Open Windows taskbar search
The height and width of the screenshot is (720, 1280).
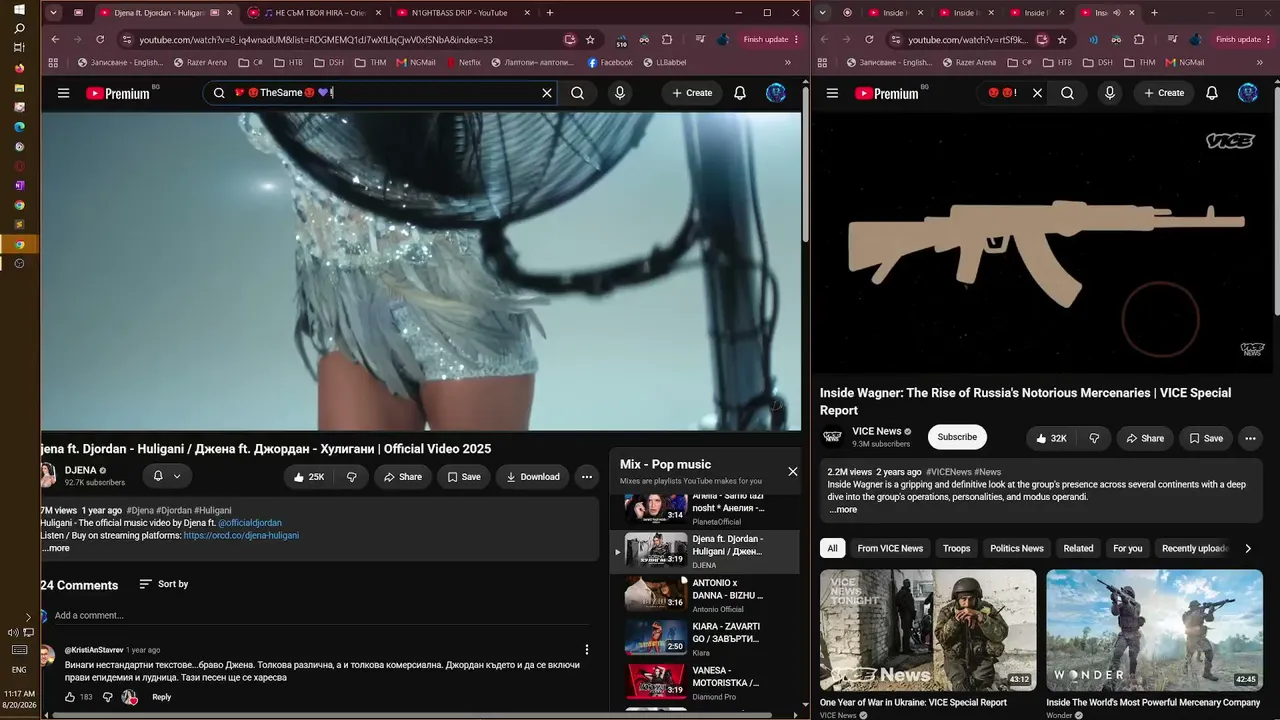tap(19, 29)
